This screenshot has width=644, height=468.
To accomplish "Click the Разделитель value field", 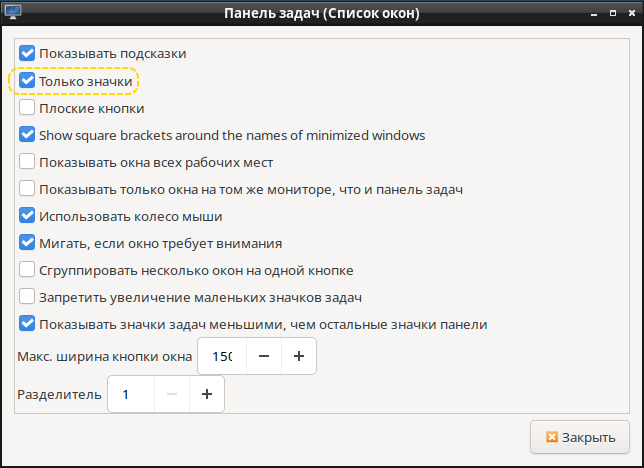I will click(x=128, y=394).
